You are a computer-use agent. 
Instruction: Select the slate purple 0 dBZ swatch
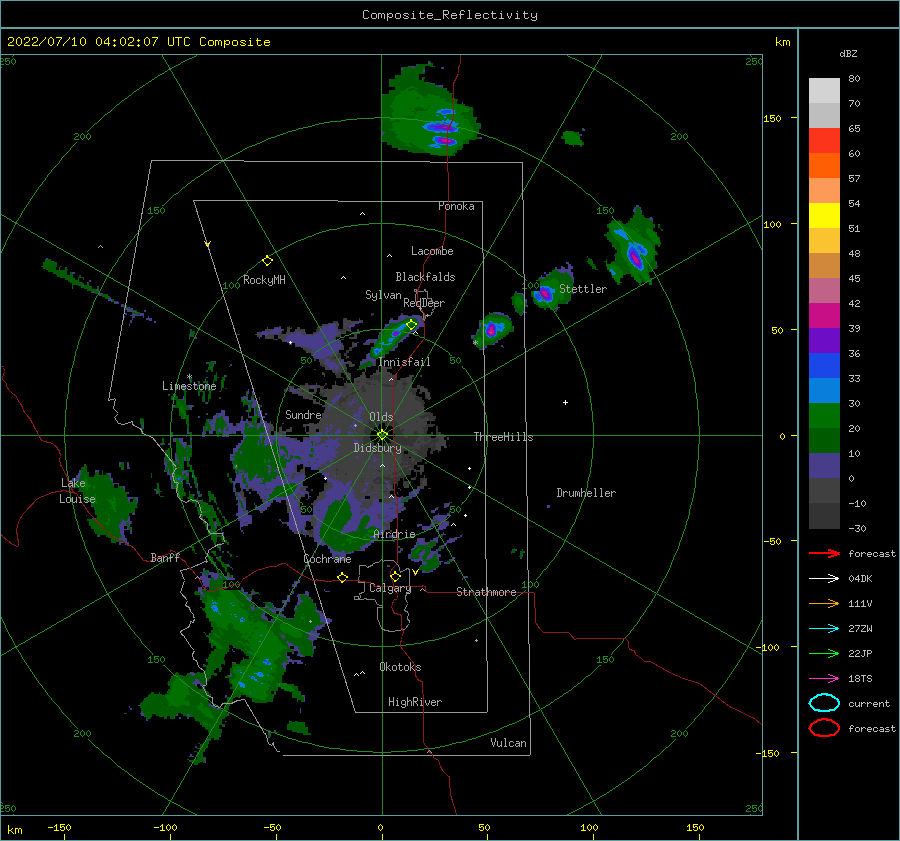coord(824,466)
